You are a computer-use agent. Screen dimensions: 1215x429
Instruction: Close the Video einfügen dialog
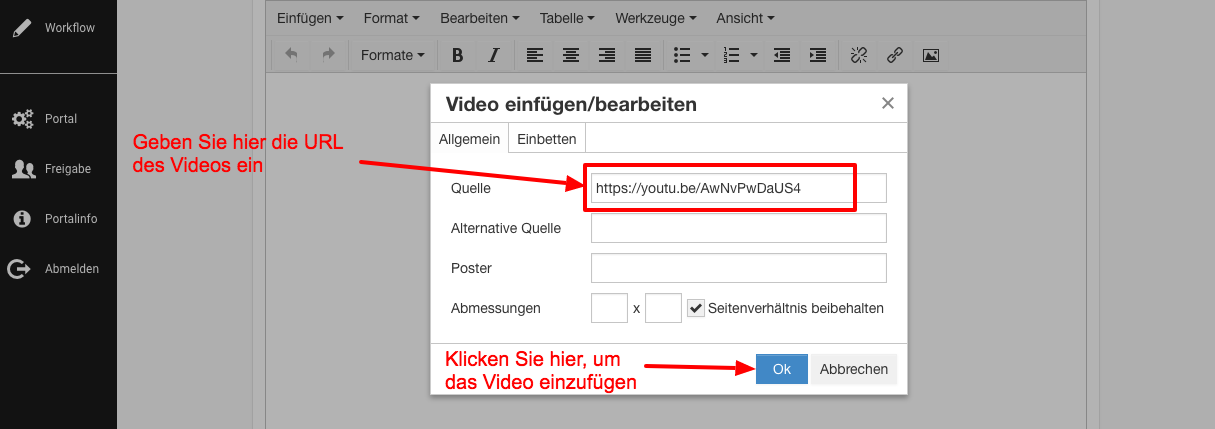(x=887, y=103)
